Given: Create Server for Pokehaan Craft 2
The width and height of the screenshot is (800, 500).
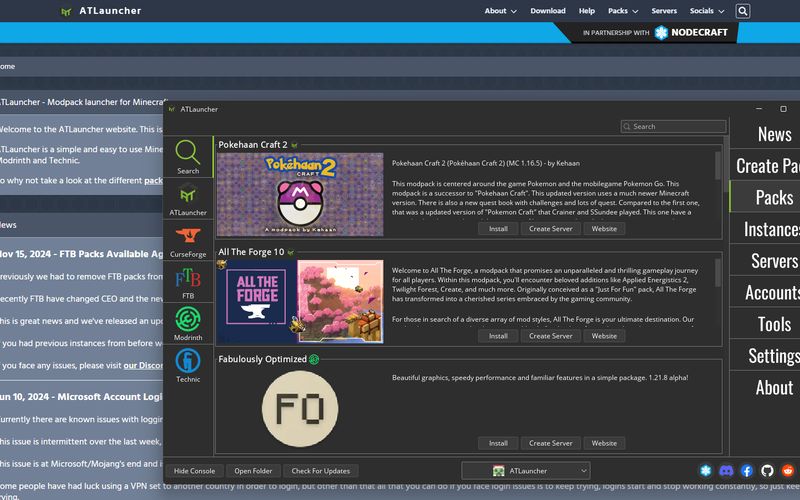Looking at the screenshot, I should tap(551, 229).
